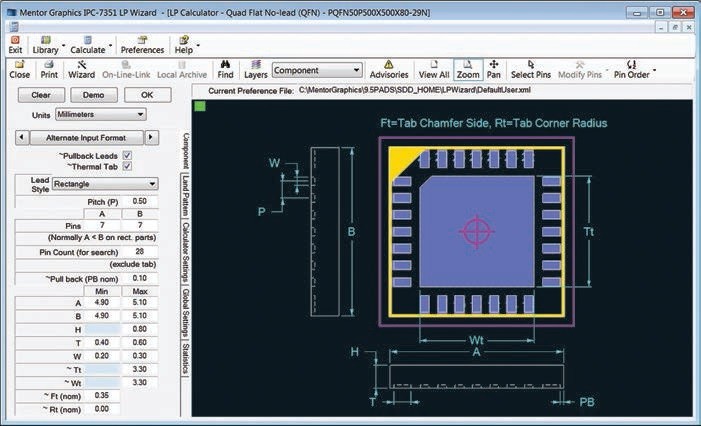The image size is (701, 426).
Task: Click the Pins B value field
Action: click(140, 225)
